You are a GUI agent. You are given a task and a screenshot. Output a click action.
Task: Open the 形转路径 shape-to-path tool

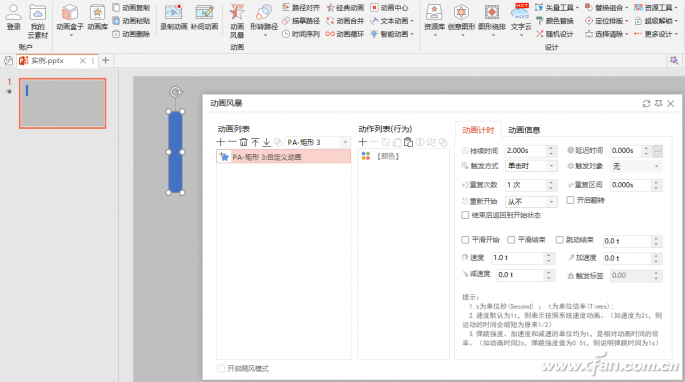tap(264, 19)
